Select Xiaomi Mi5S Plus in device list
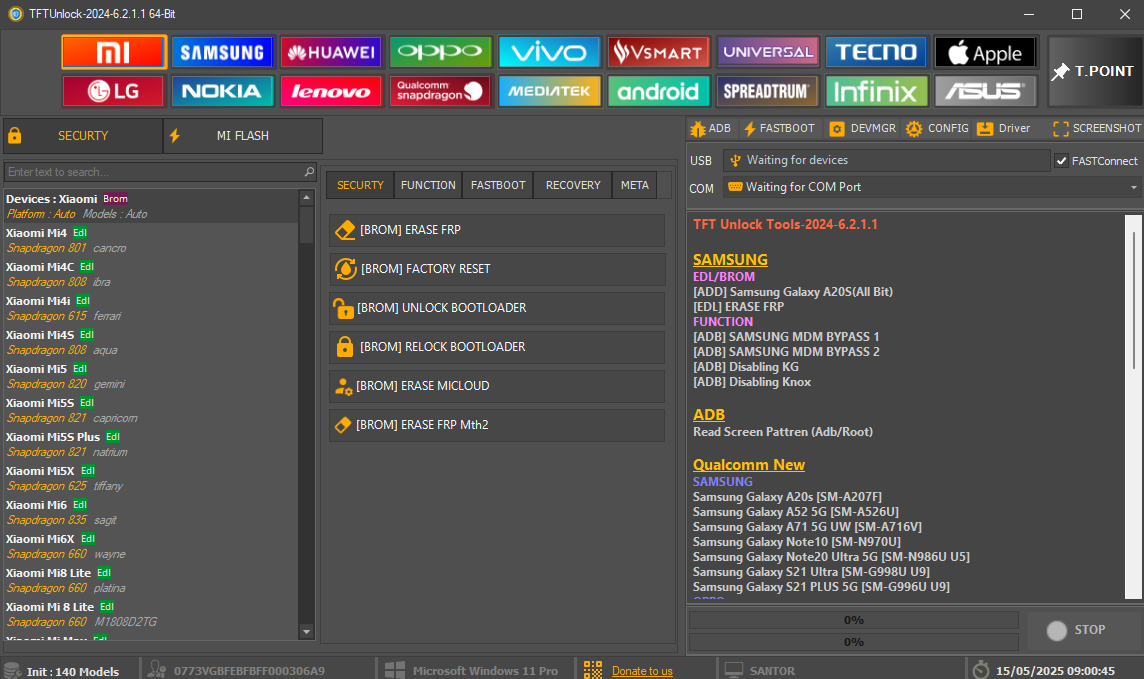This screenshot has width=1144, height=679. point(53,437)
